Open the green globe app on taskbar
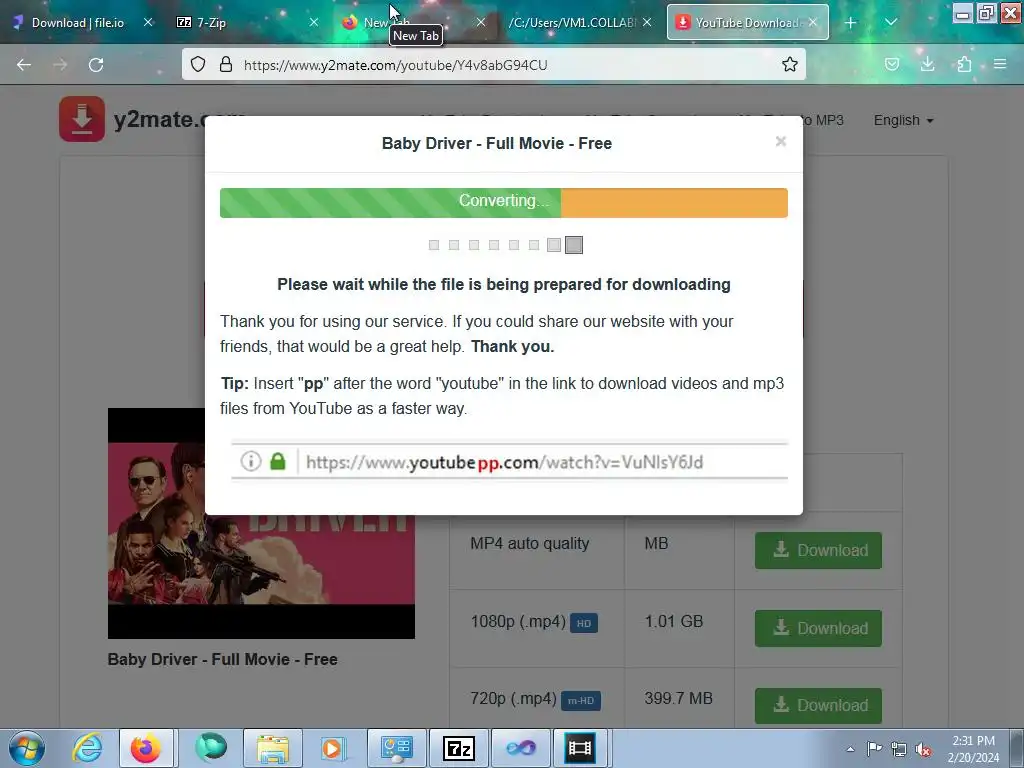 coord(211,748)
